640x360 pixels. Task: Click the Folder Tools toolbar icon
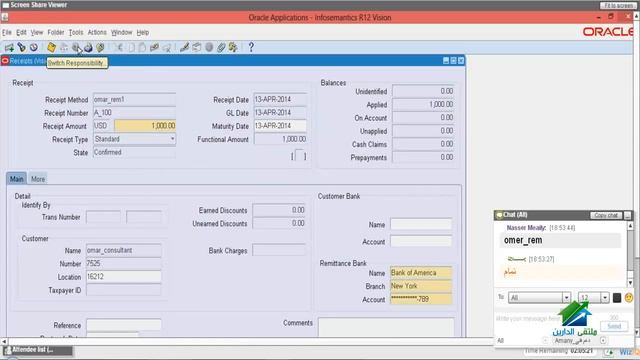pyautogui.click(x=233, y=47)
